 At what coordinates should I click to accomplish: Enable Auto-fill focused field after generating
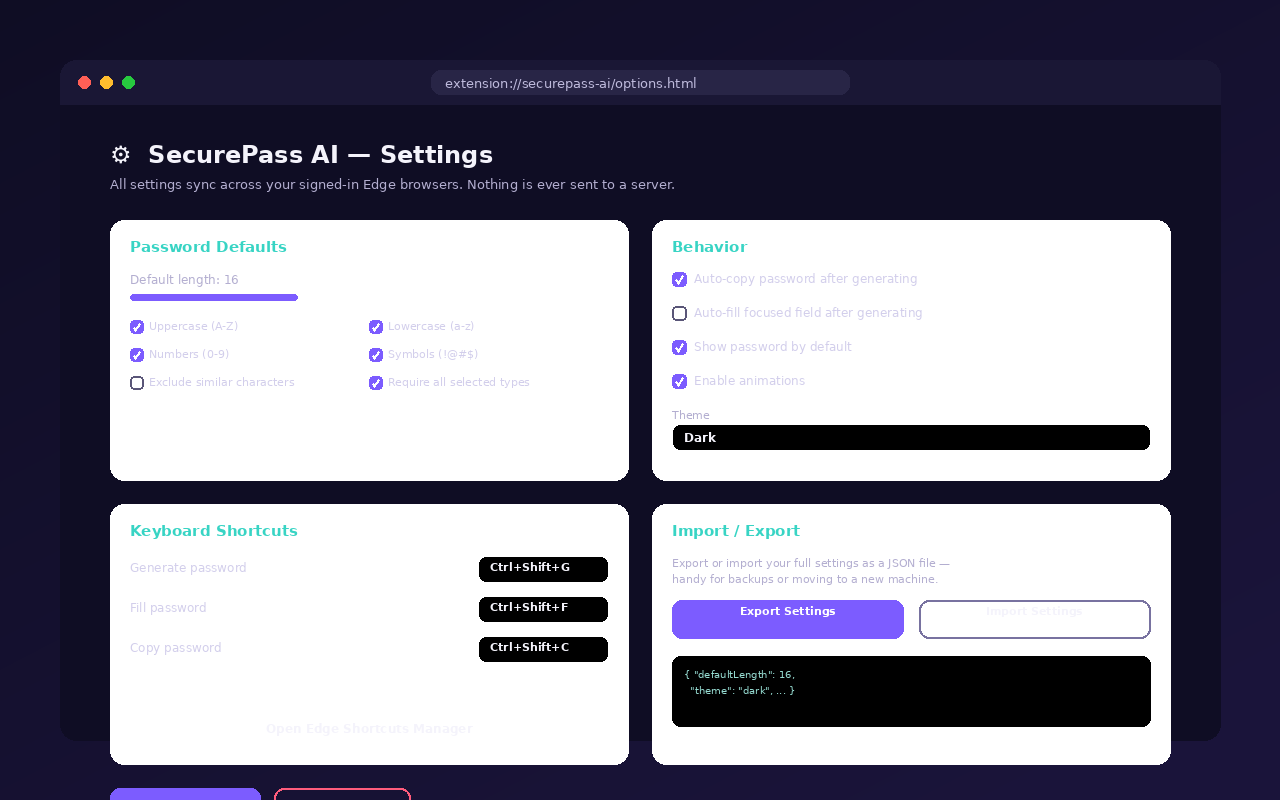click(x=680, y=314)
